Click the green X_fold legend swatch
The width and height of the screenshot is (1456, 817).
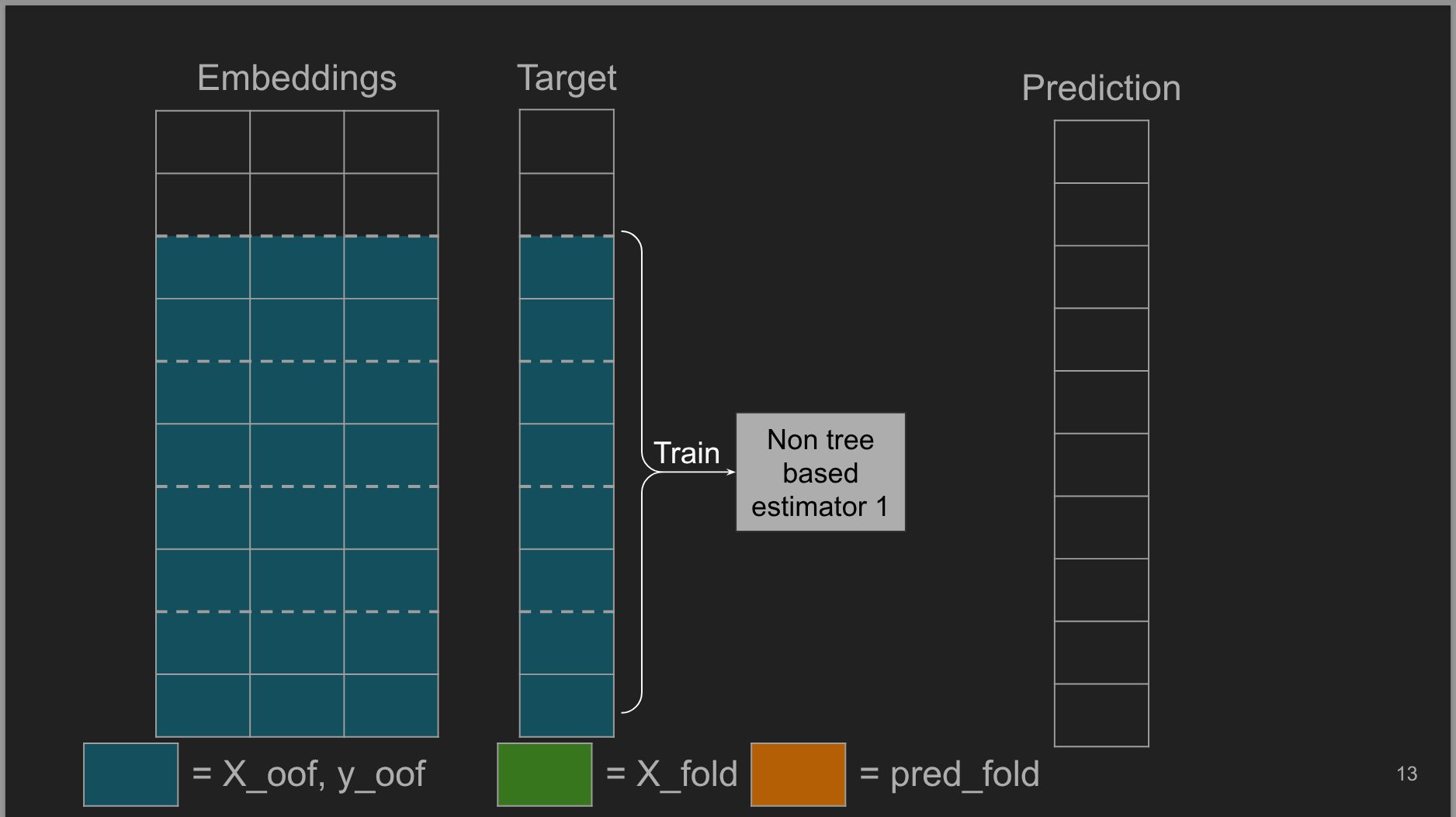tap(544, 774)
